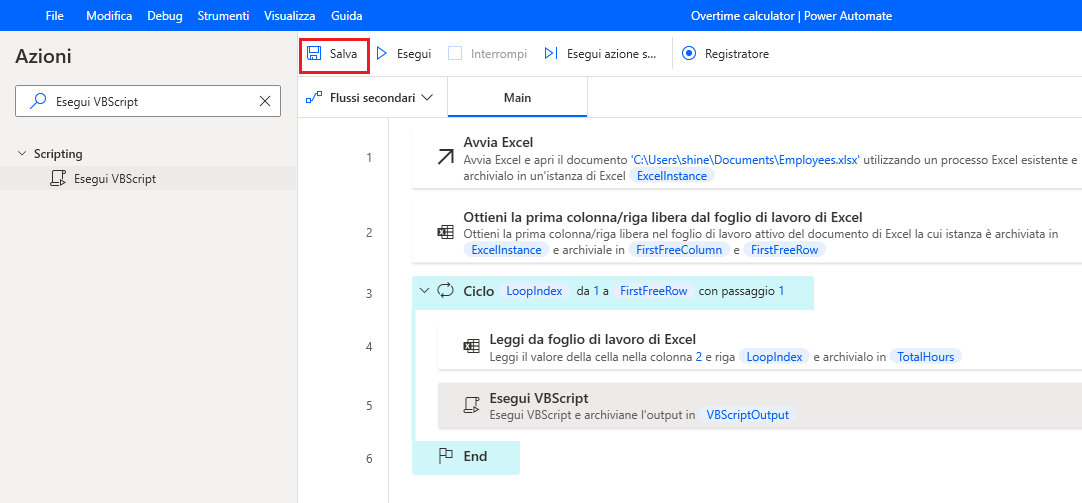The image size is (1082, 503).
Task: Click the Flussi secondari subflow icon
Action: pyautogui.click(x=314, y=98)
